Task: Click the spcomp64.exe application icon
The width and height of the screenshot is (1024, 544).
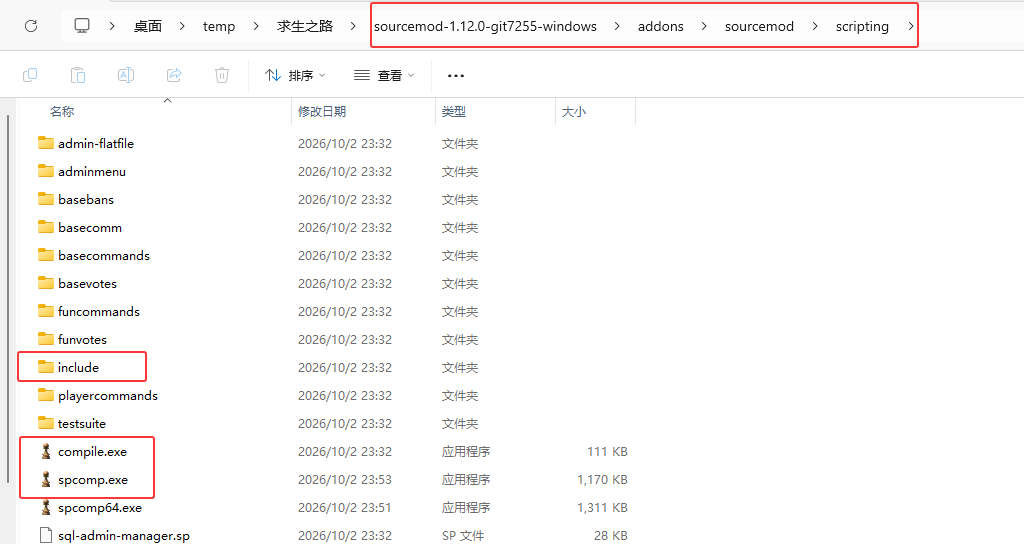Action: pyautogui.click(x=46, y=507)
